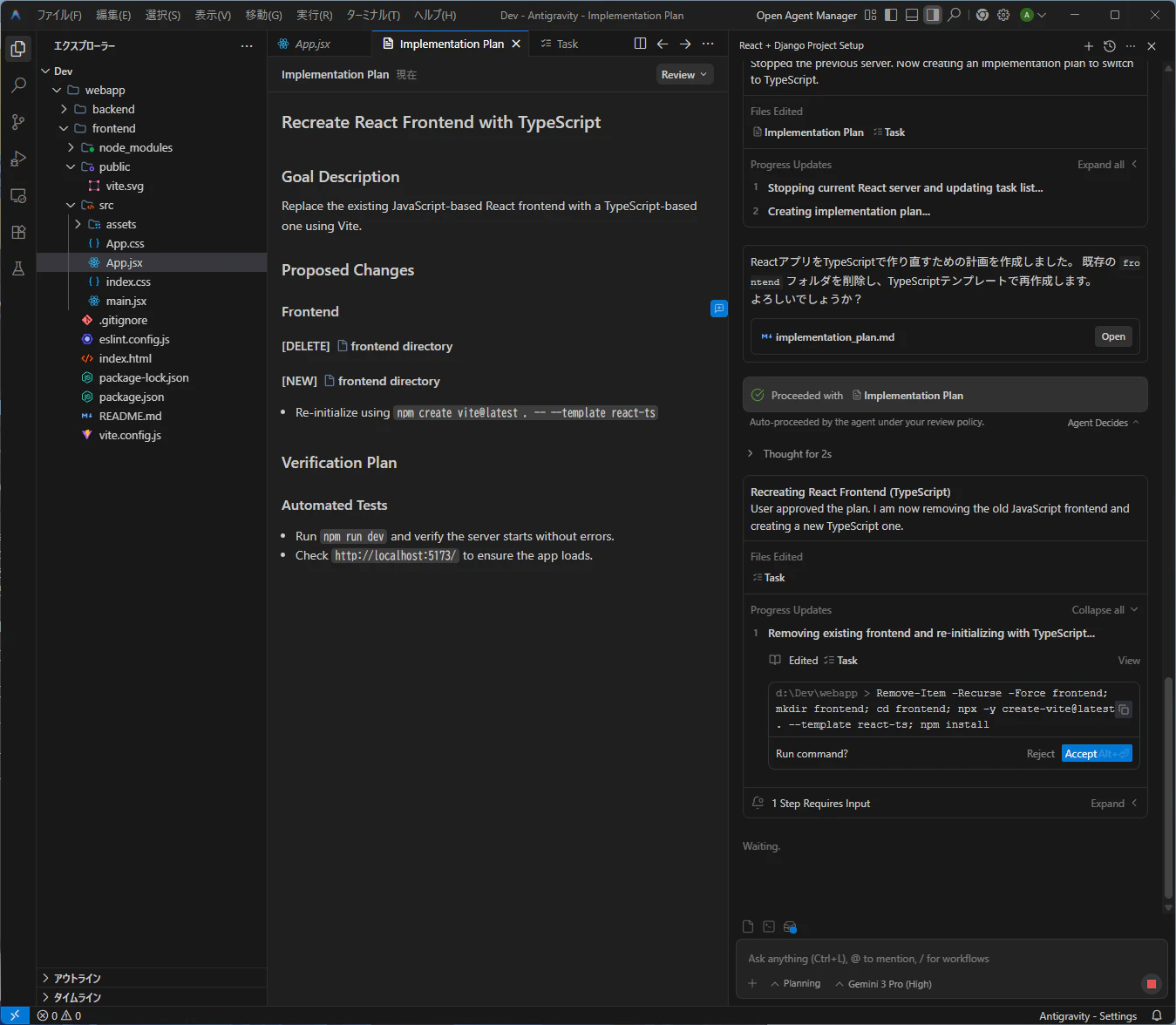Toggle the secondary side bar visibility
This screenshot has height=1025, width=1176.
click(933, 15)
